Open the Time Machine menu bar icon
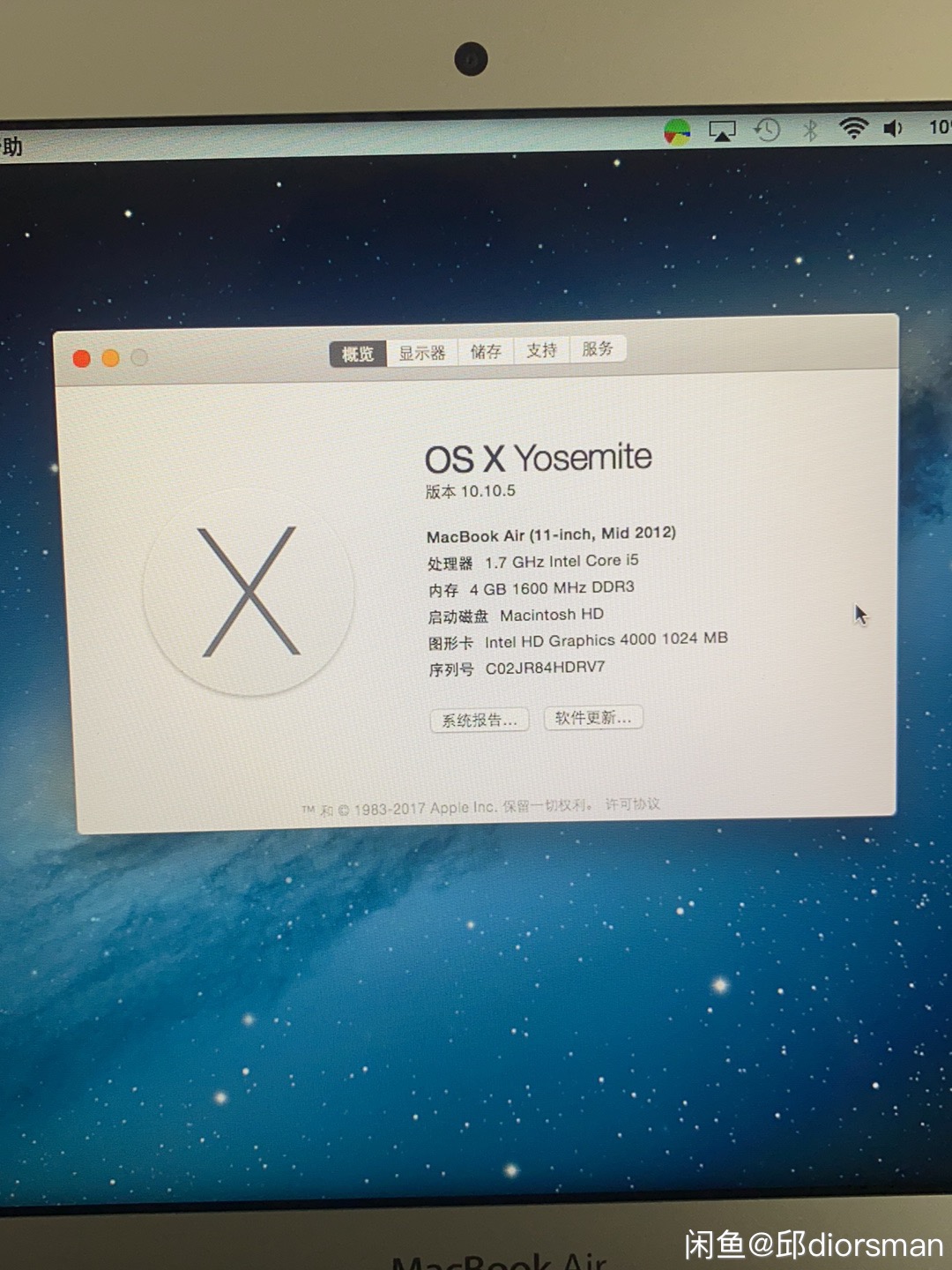 (x=767, y=131)
